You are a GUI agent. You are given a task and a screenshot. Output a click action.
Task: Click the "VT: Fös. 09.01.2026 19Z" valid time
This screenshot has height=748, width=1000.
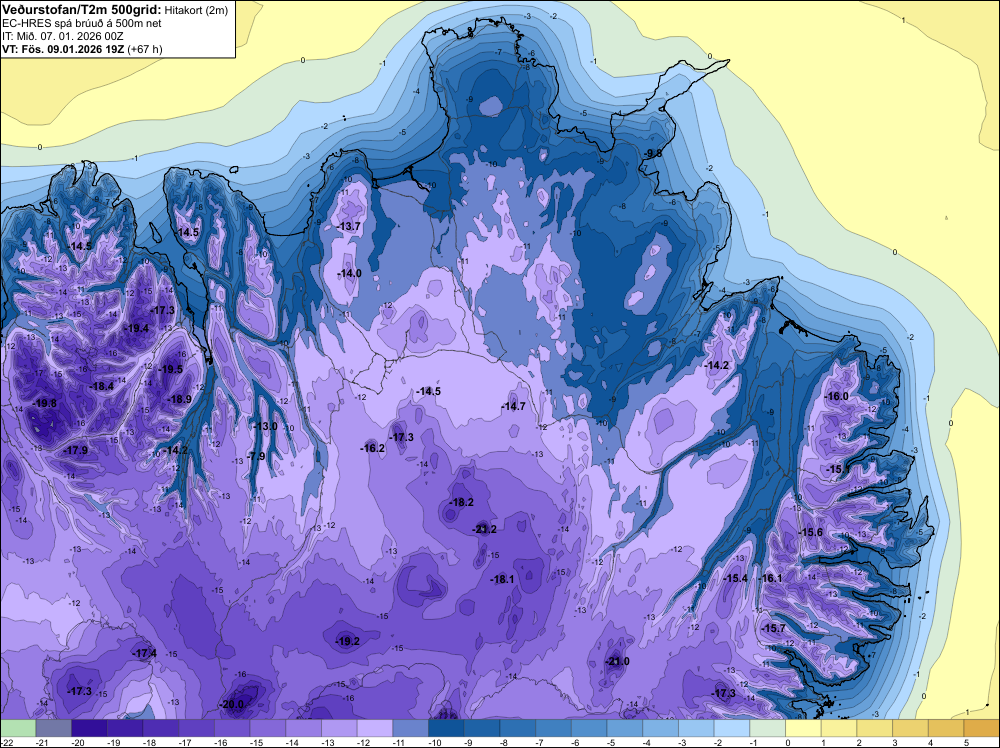(63, 49)
